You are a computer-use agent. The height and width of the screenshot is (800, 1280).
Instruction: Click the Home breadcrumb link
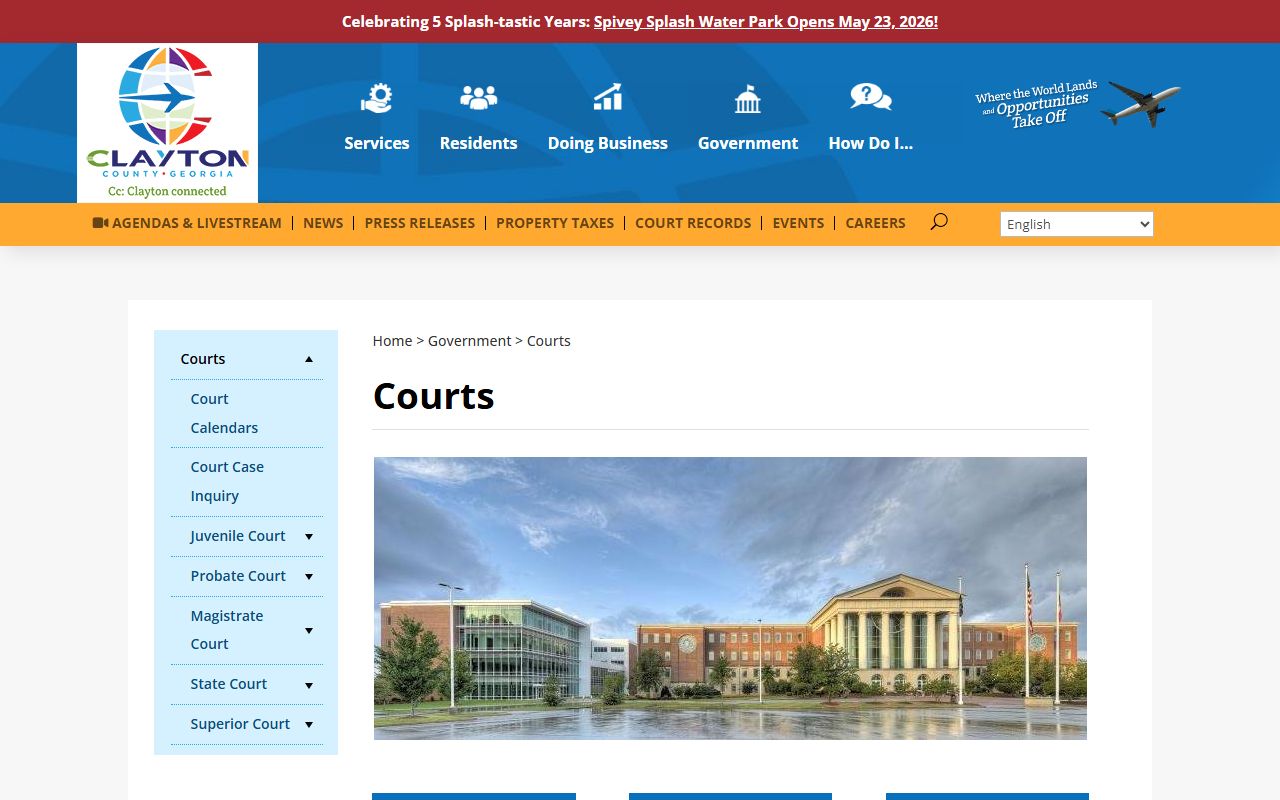point(392,341)
